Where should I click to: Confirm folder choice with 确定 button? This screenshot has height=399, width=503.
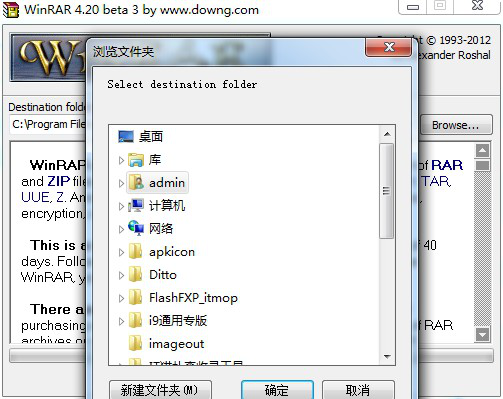(x=277, y=390)
